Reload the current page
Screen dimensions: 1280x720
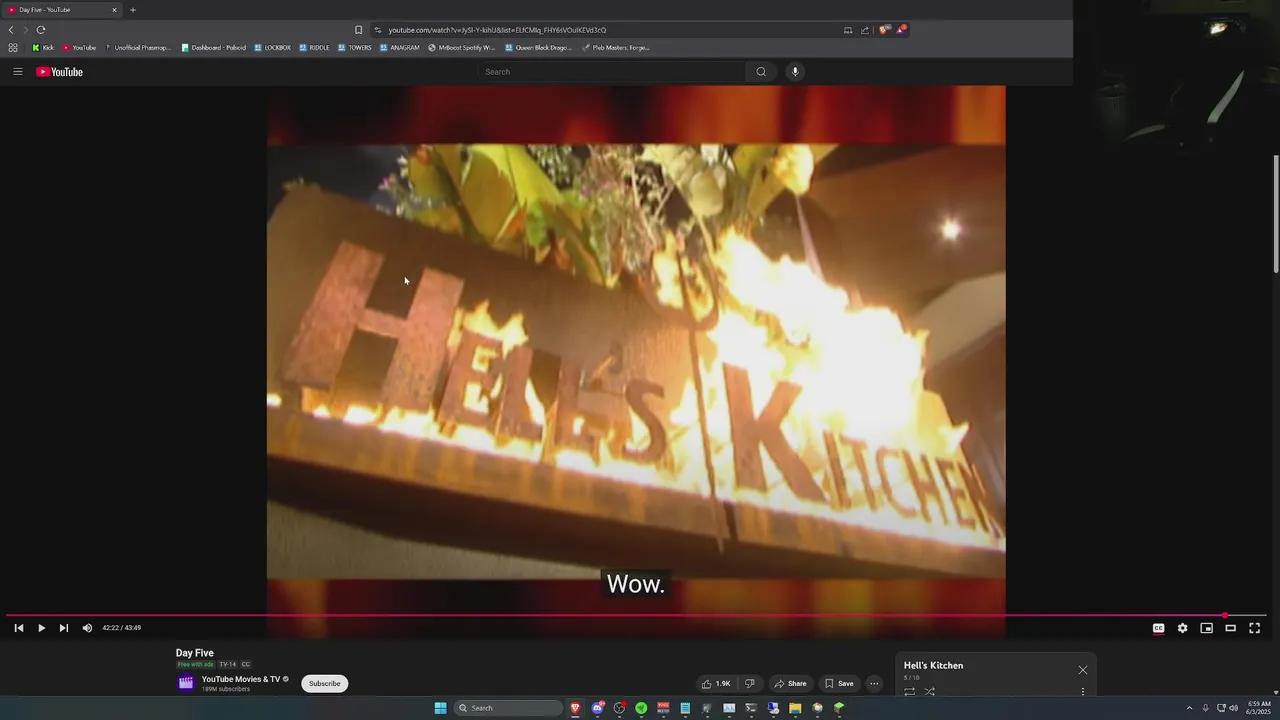(x=41, y=30)
